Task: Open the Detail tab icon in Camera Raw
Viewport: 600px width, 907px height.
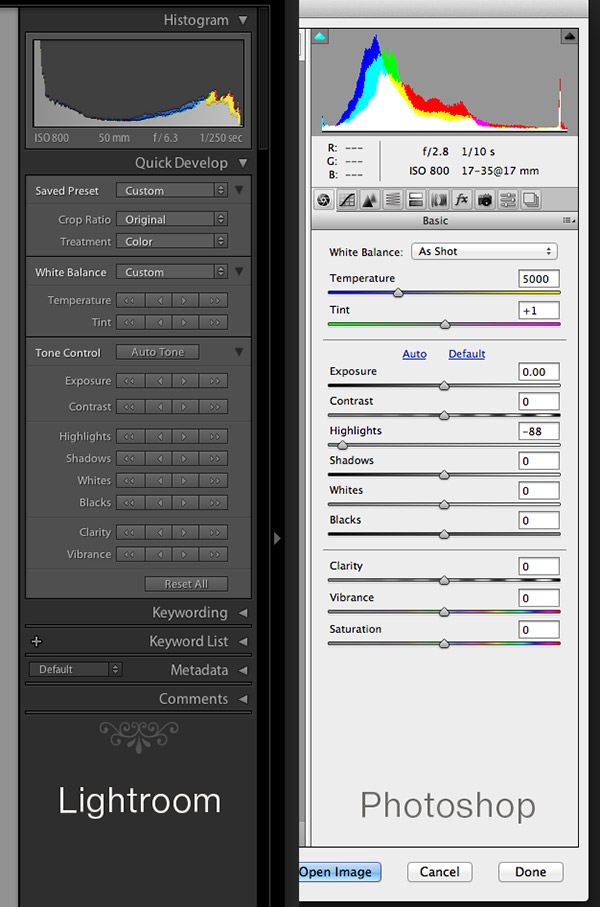Action: point(370,200)
